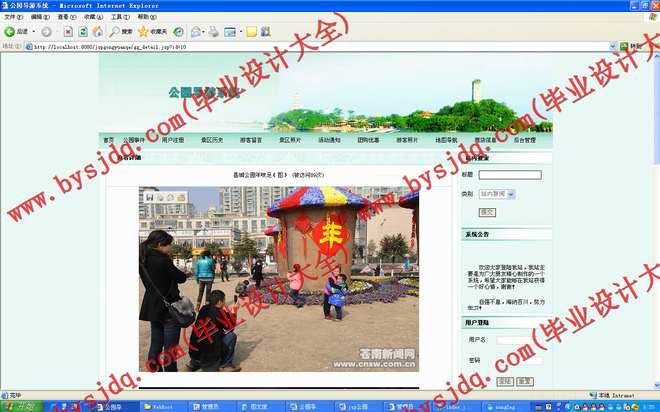Select 游客留言 in site navigation
This screenshot has width=660, height=412.
click(251, 140)
